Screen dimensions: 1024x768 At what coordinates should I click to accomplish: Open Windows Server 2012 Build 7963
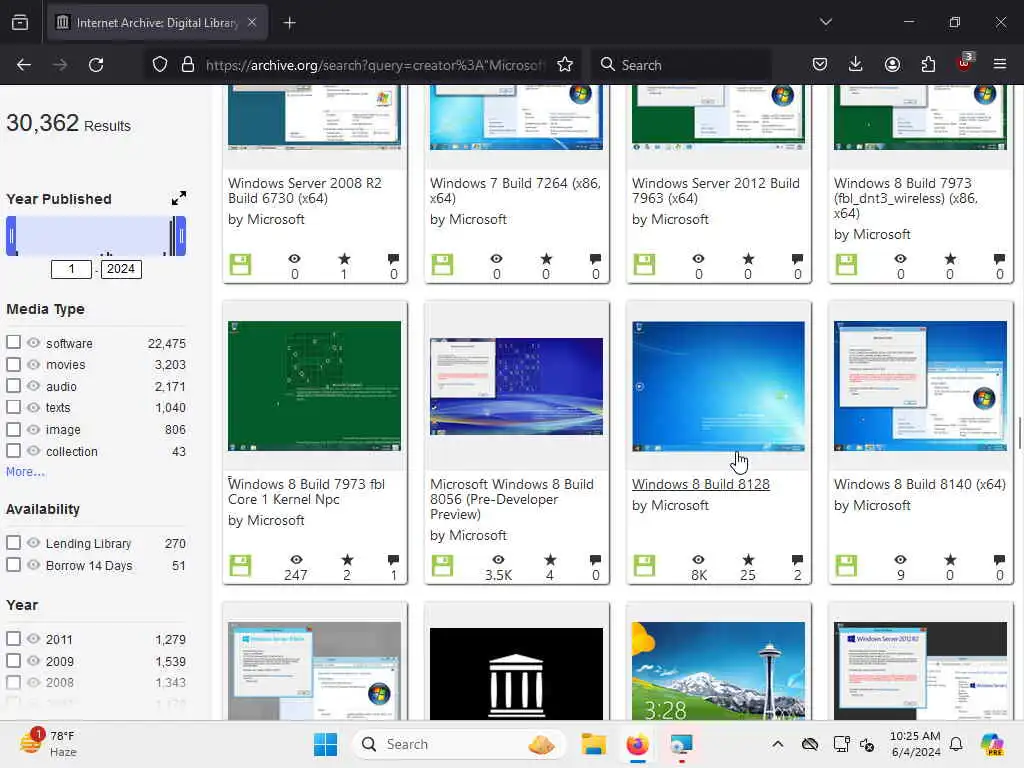[716, 191]
